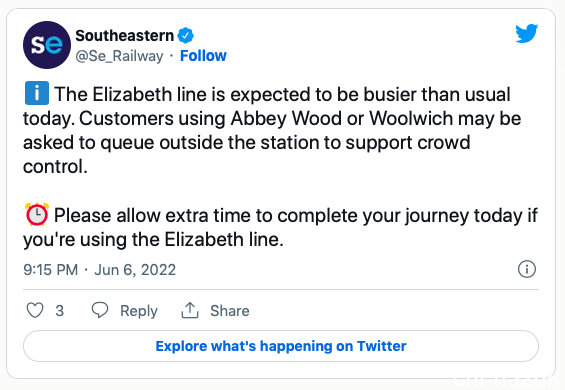The width and height of the screenshot is (565, 390).
Task: Open the 9:15 PM Jun 6, 2022 timestamp
Action: (99, 270)
